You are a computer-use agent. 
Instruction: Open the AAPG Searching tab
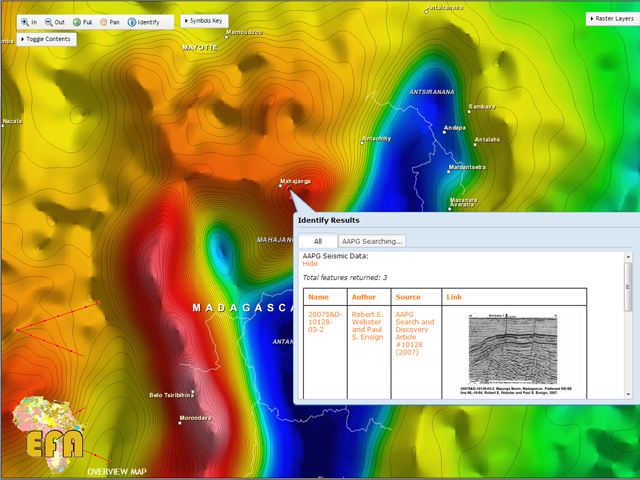pyautogui.click(x=372, y=241)
